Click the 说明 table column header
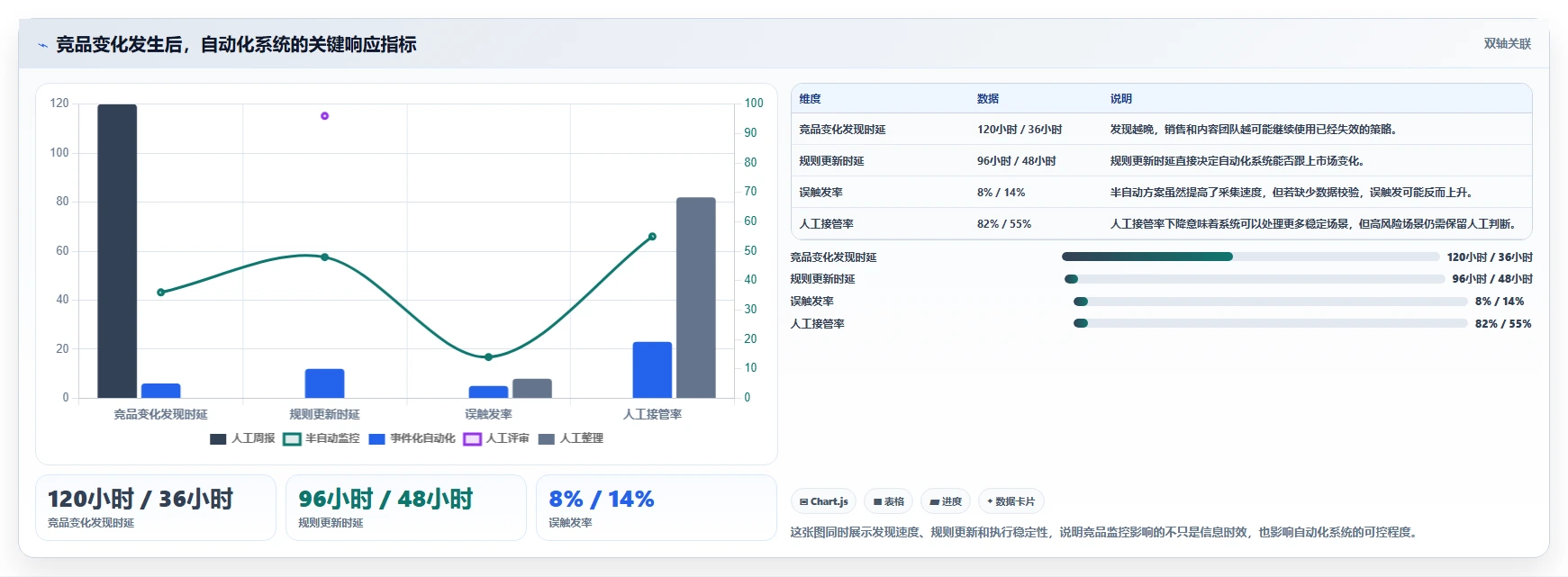The image size is (1568, 577). pos(1120,99)
